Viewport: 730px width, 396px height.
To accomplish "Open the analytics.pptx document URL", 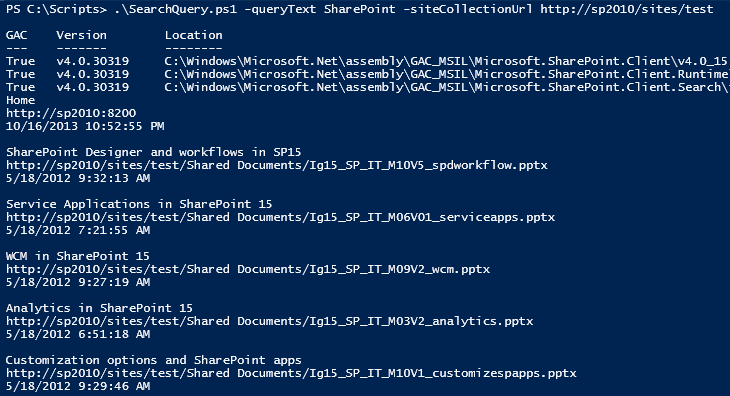I will (x=270, y=321).
